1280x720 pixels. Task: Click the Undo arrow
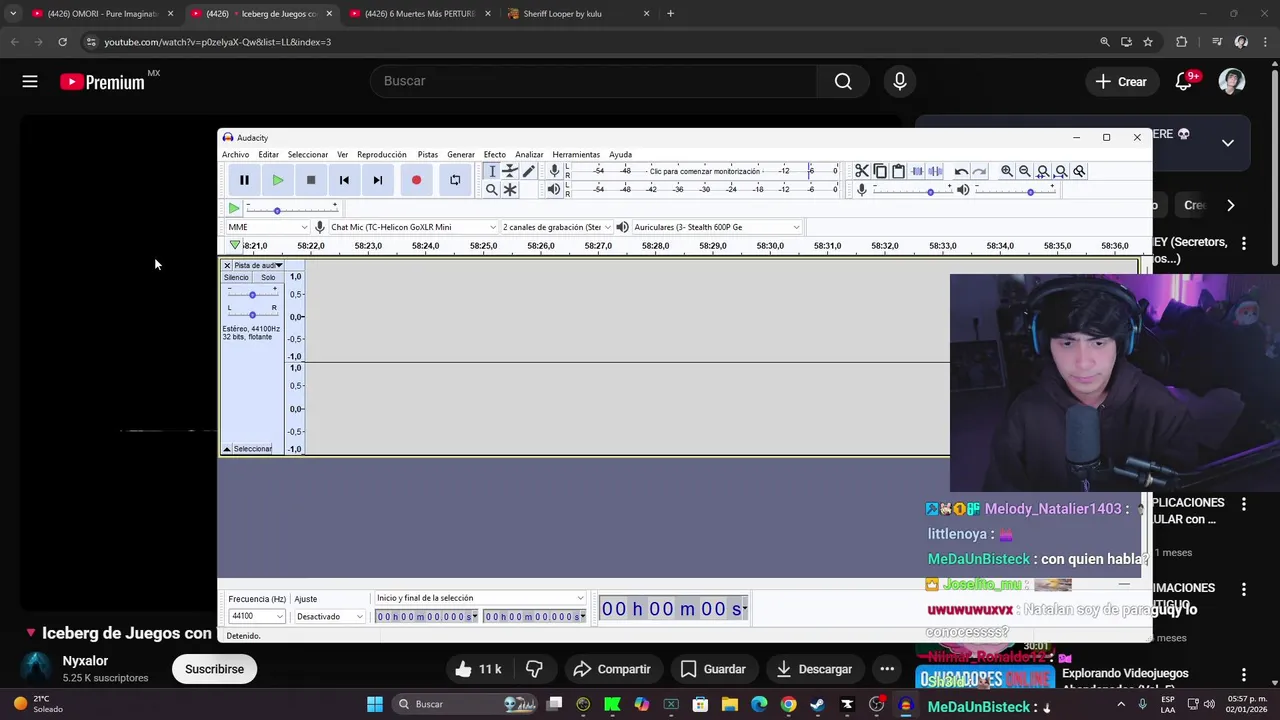(961, 171)
